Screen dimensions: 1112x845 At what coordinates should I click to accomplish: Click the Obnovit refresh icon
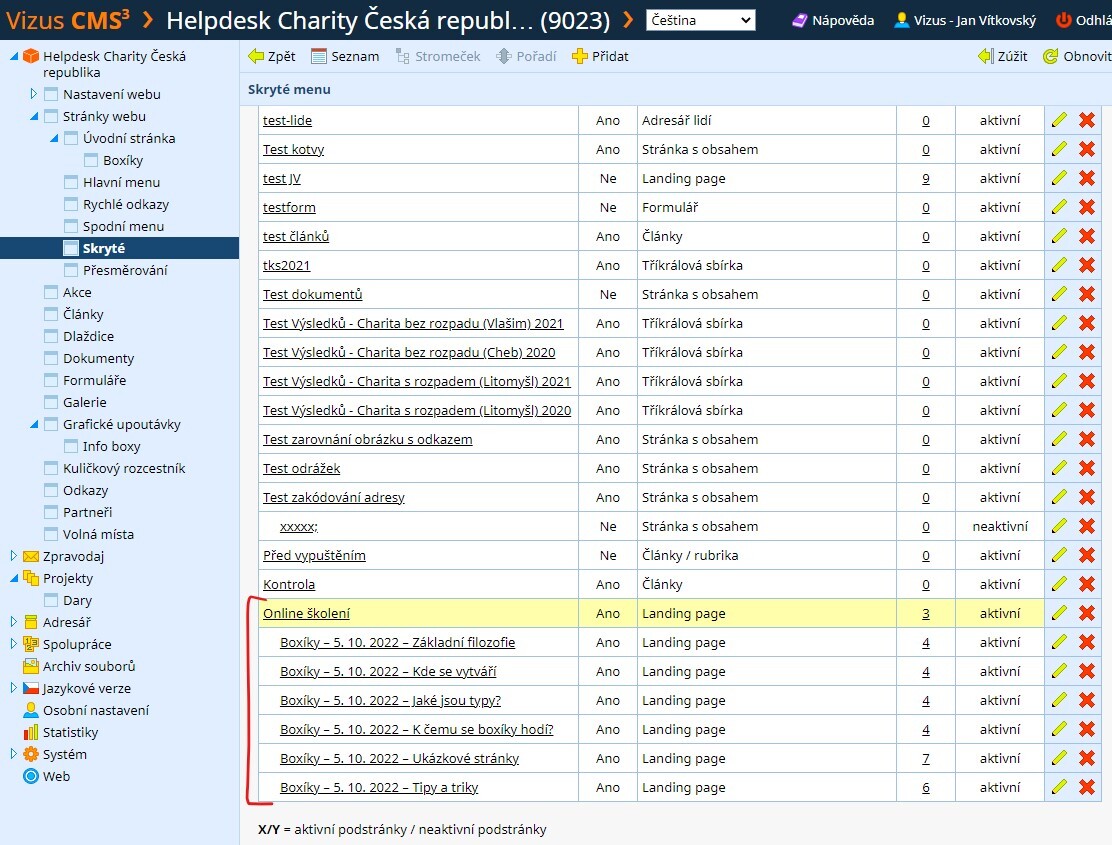point(1050,56)
